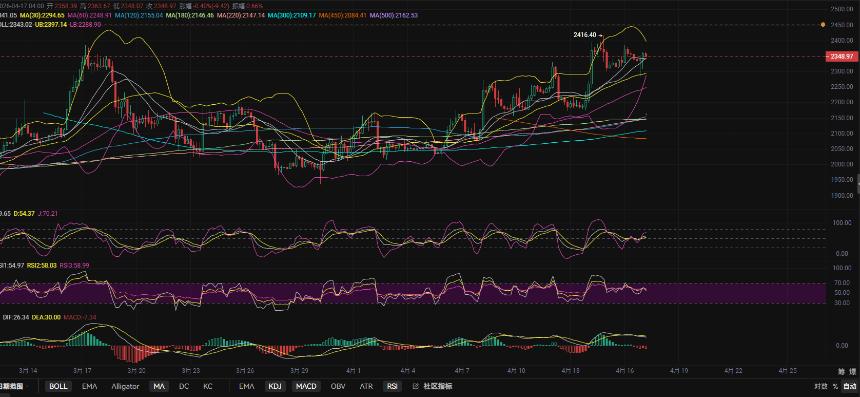Select the MA(300):2109.17 legend entry
860x397 pixels.
point(292,16)
